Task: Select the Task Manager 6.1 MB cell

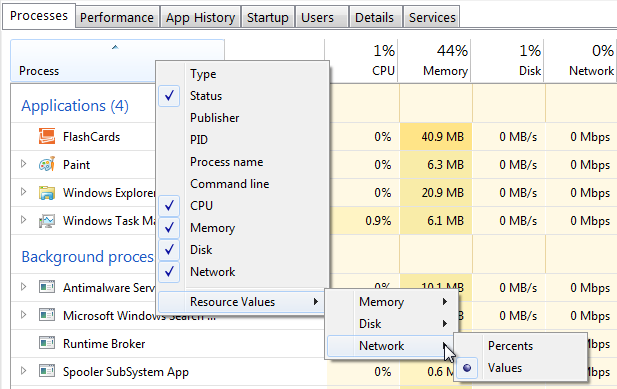Action: click(436, 221)
